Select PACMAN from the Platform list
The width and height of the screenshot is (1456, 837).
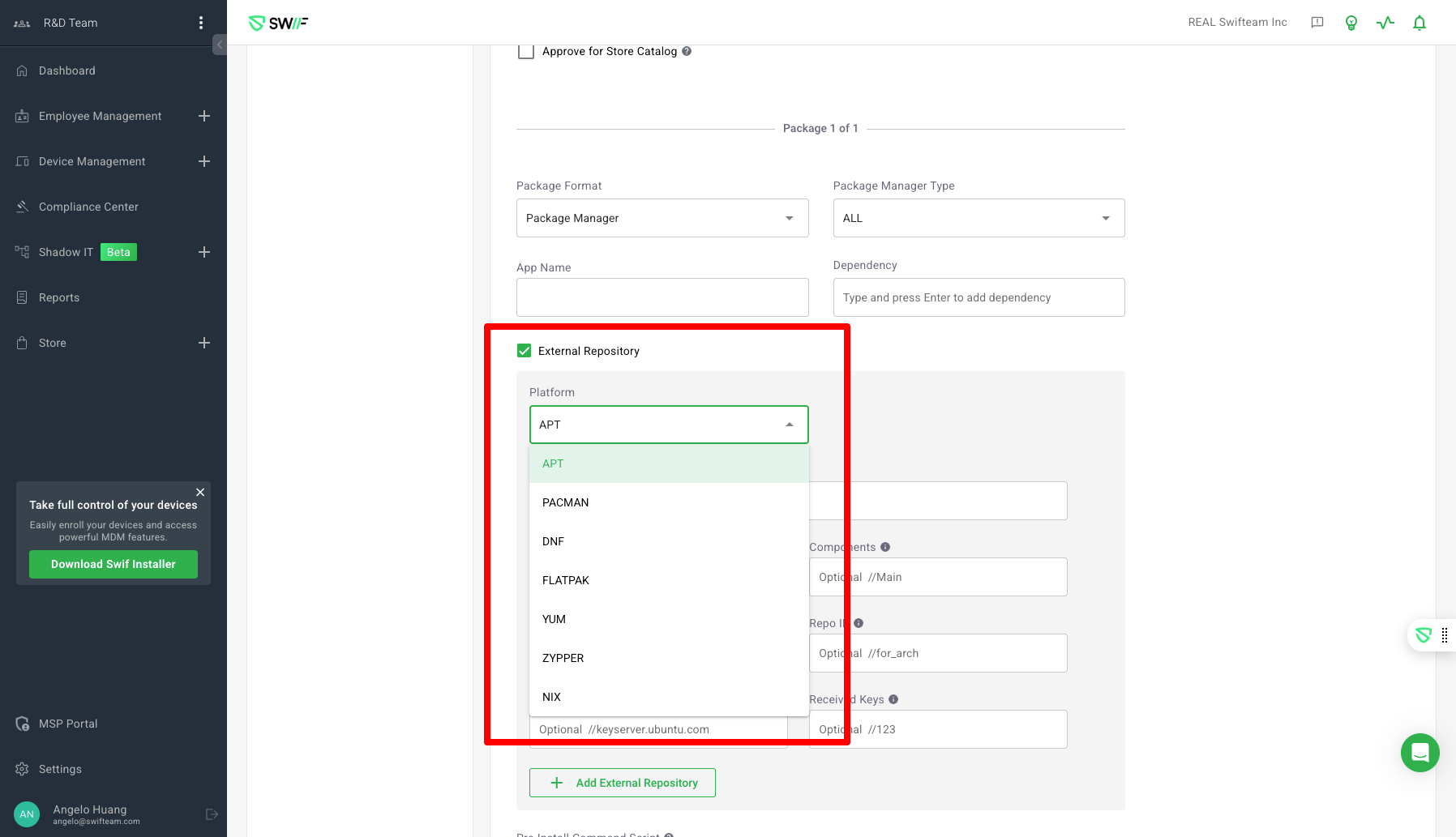click(x=566, y=502)
